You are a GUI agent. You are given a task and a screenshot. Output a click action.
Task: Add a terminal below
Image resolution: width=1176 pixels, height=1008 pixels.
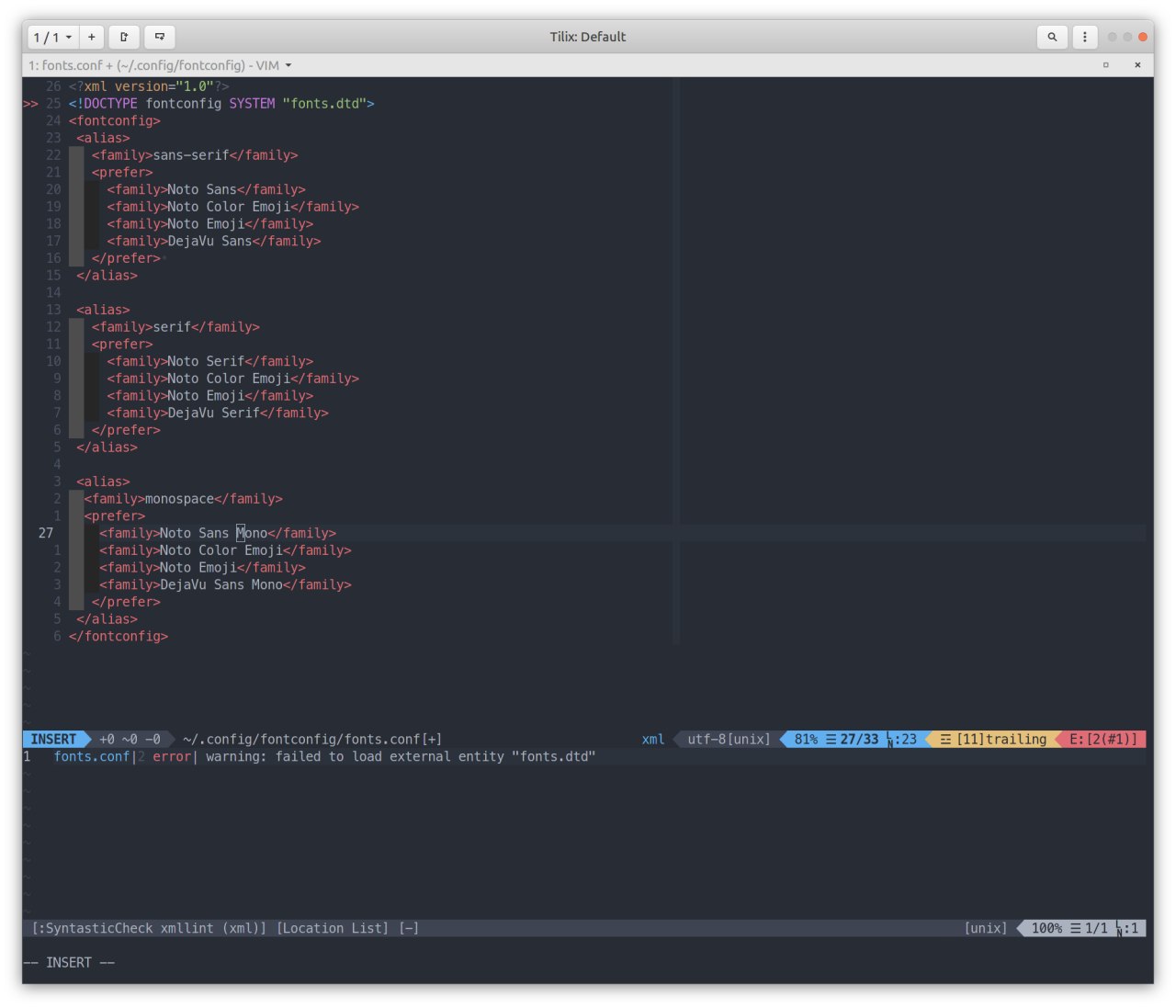click(x=160, y=37)
